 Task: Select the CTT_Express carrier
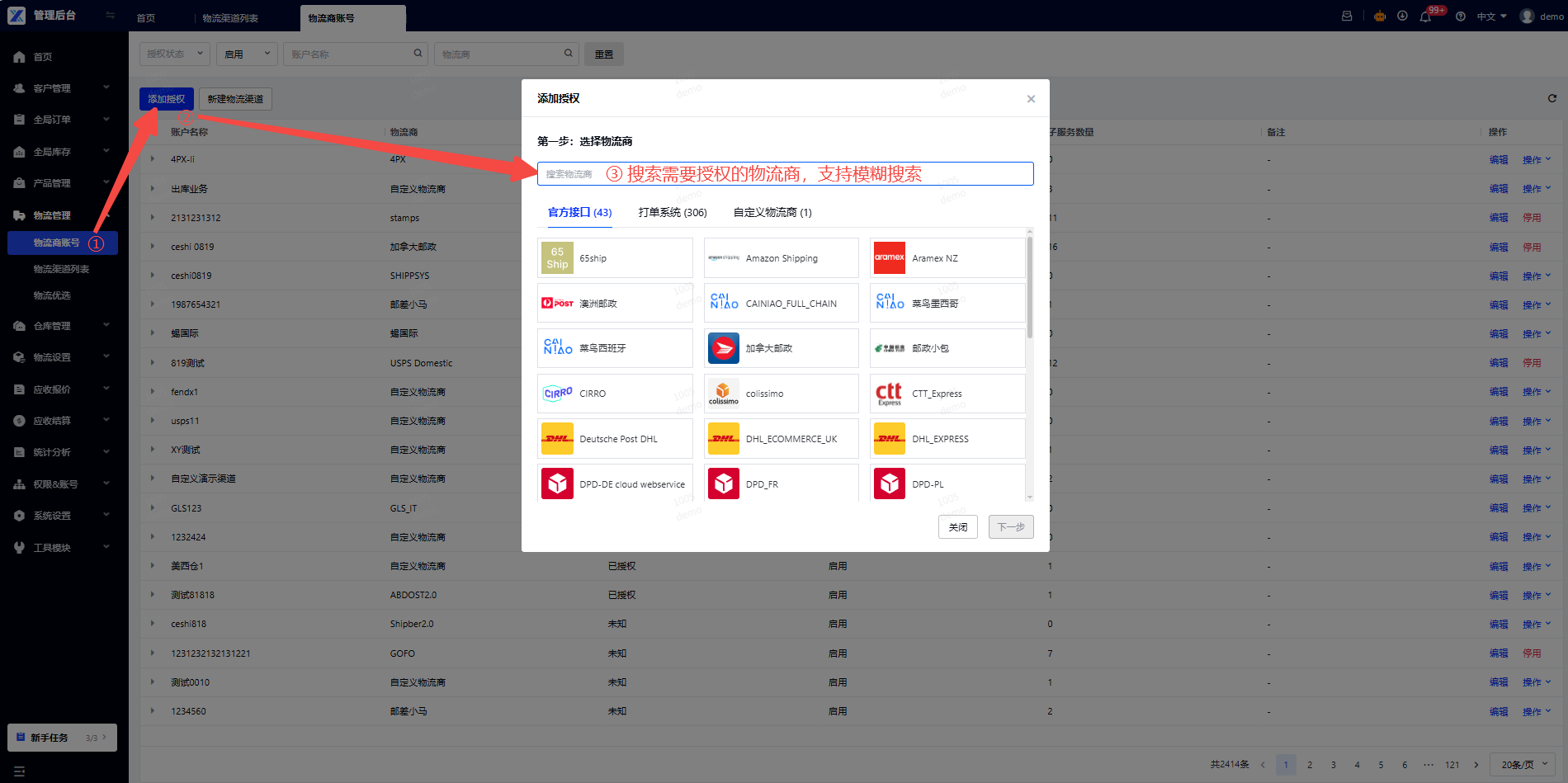[947, 394]
